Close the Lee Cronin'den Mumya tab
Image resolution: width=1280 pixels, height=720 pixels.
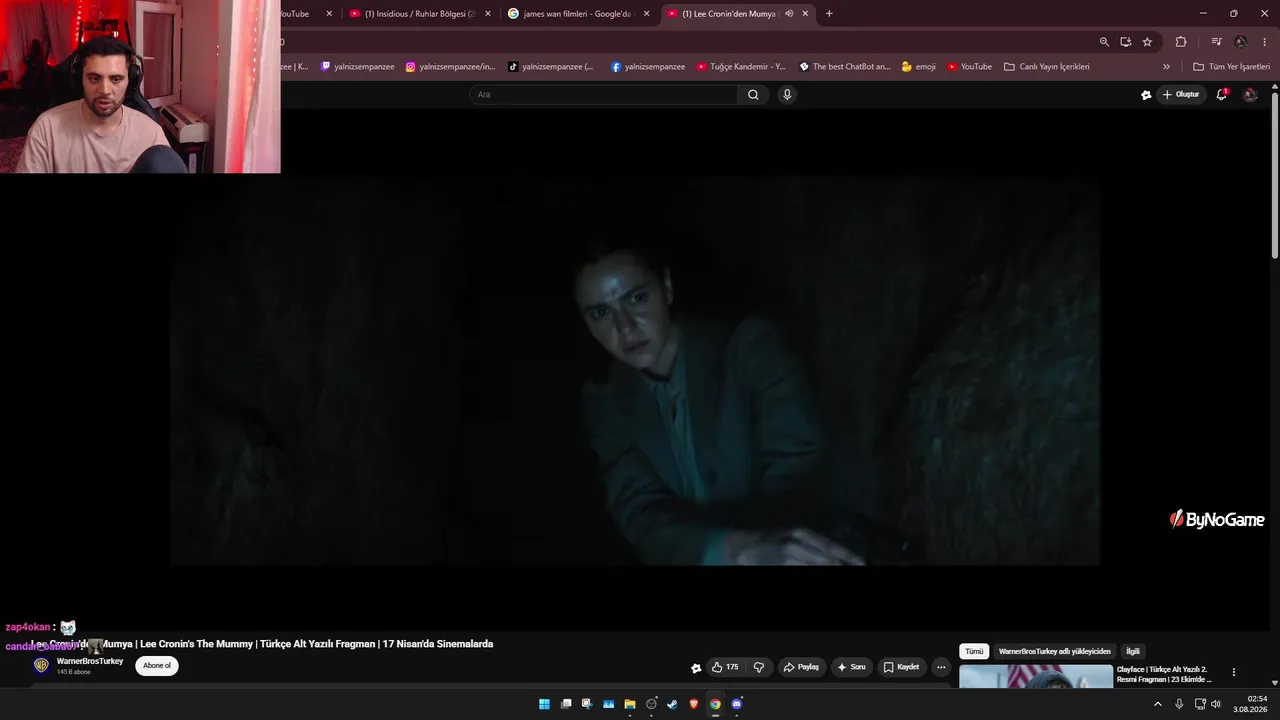(805, 14)
